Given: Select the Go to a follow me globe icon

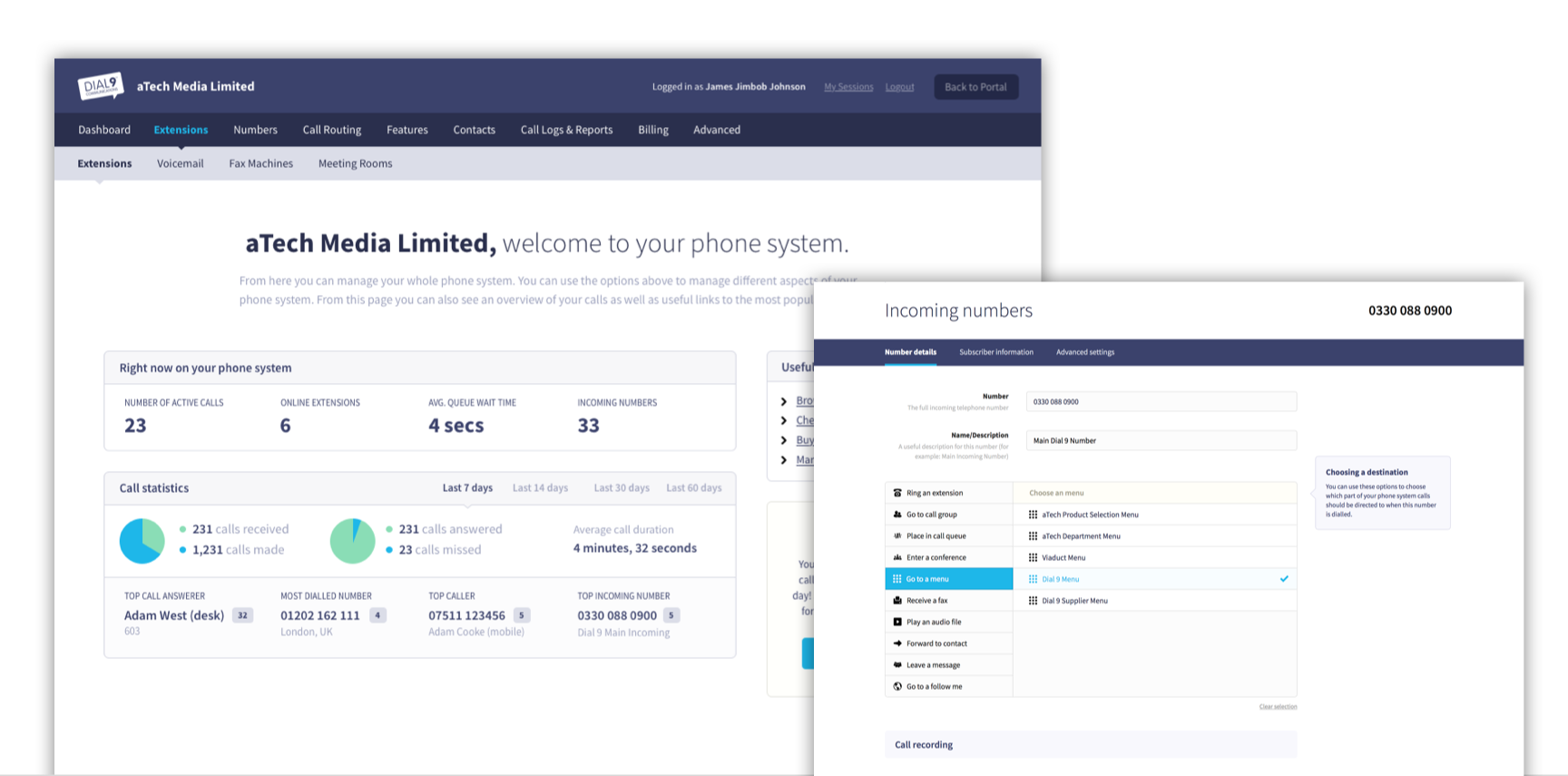Looking at the screenshot, I should click(897, 686).
